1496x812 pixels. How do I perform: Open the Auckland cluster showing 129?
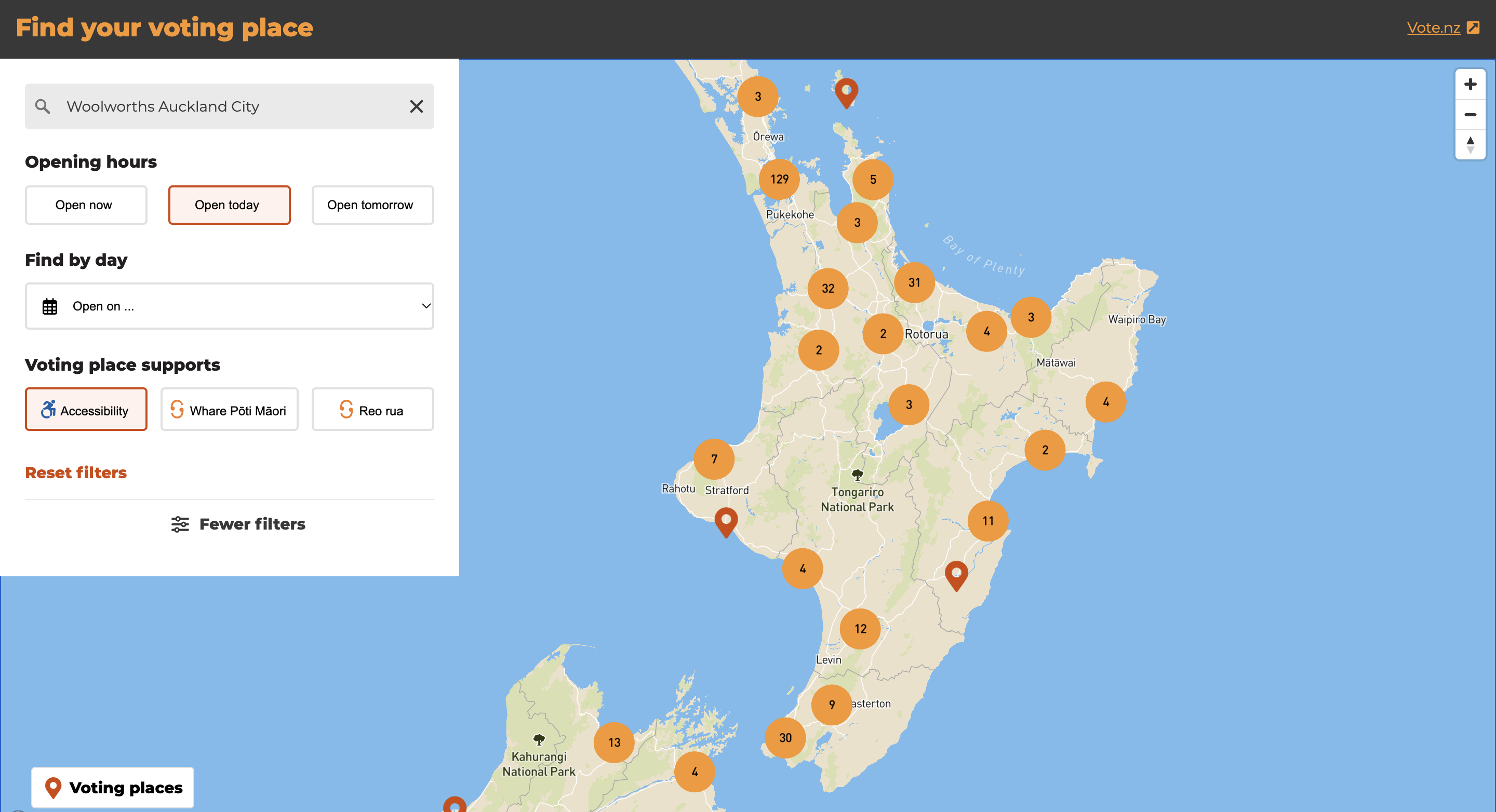click(779, 179)
